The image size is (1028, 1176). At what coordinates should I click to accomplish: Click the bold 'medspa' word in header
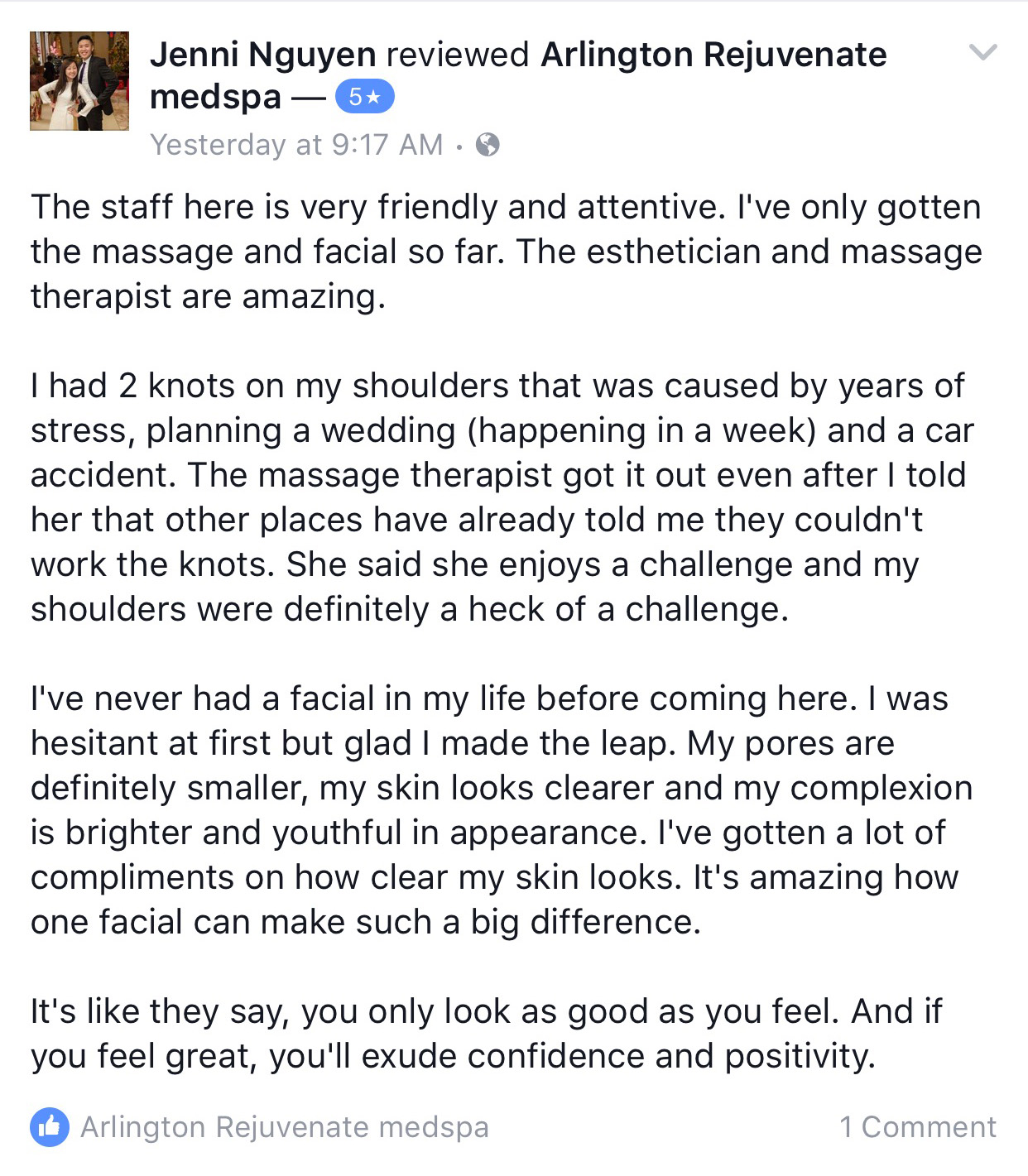pyautogui.click(x=216, y=97)
